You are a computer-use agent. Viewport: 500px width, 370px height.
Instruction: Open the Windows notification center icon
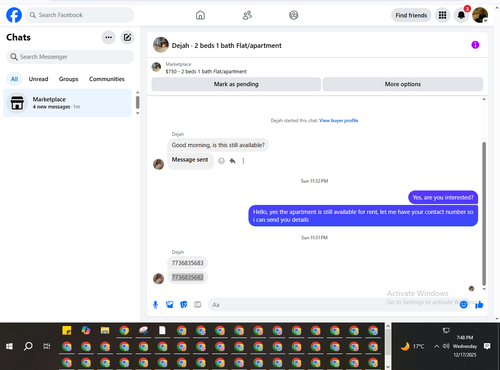pyautogui.click(x=487, y=346)
